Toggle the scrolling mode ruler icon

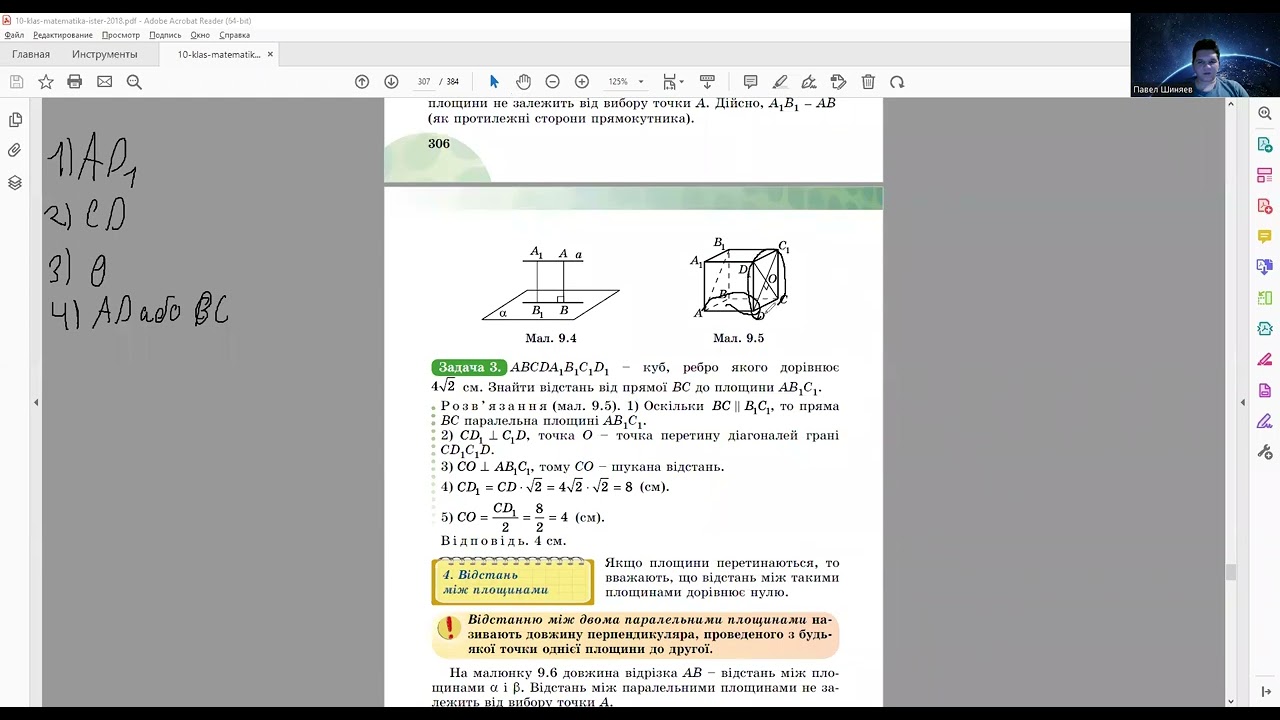[x=707, y=82]
